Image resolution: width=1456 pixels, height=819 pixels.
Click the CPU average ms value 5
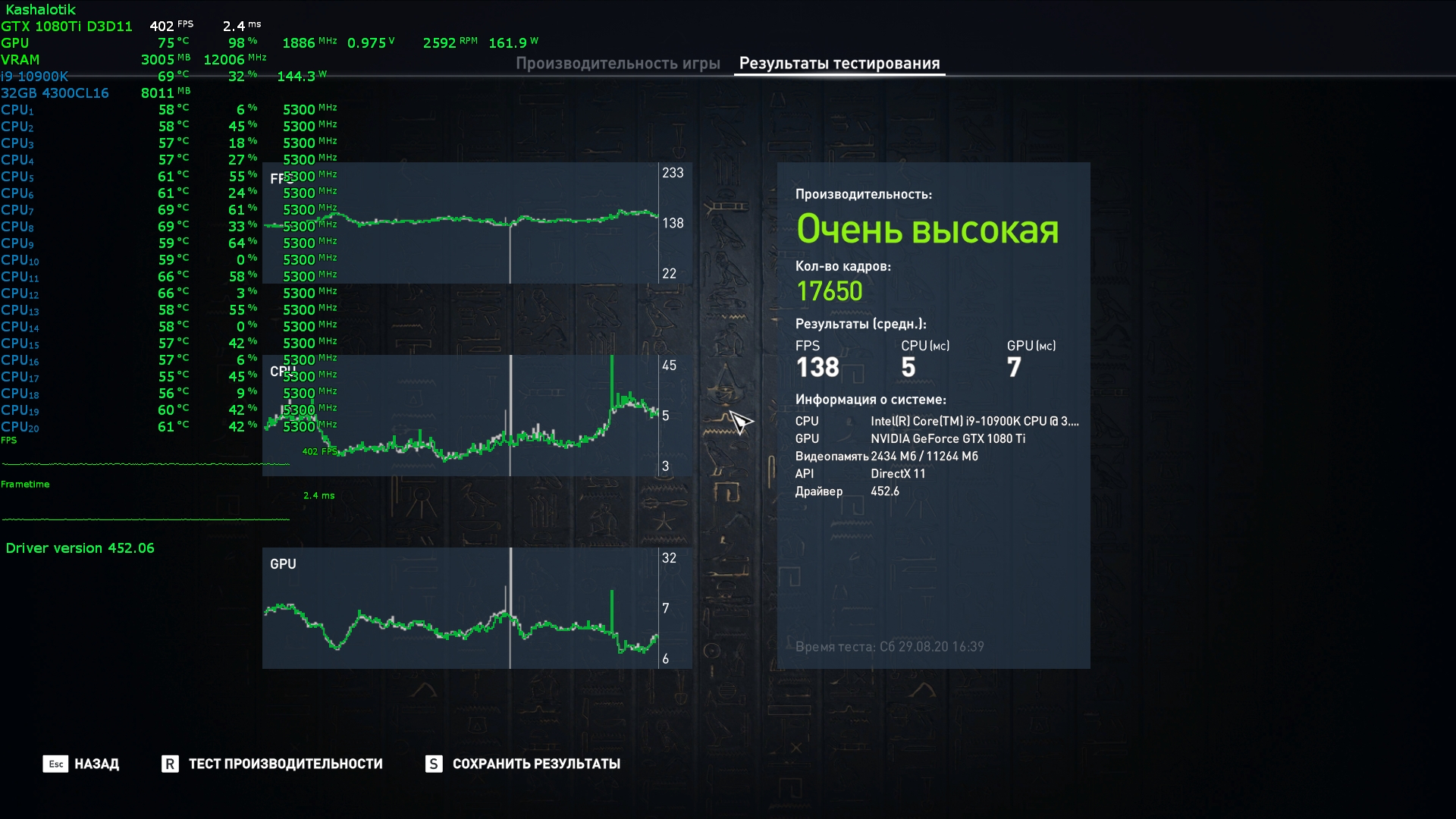pos(908,368)
